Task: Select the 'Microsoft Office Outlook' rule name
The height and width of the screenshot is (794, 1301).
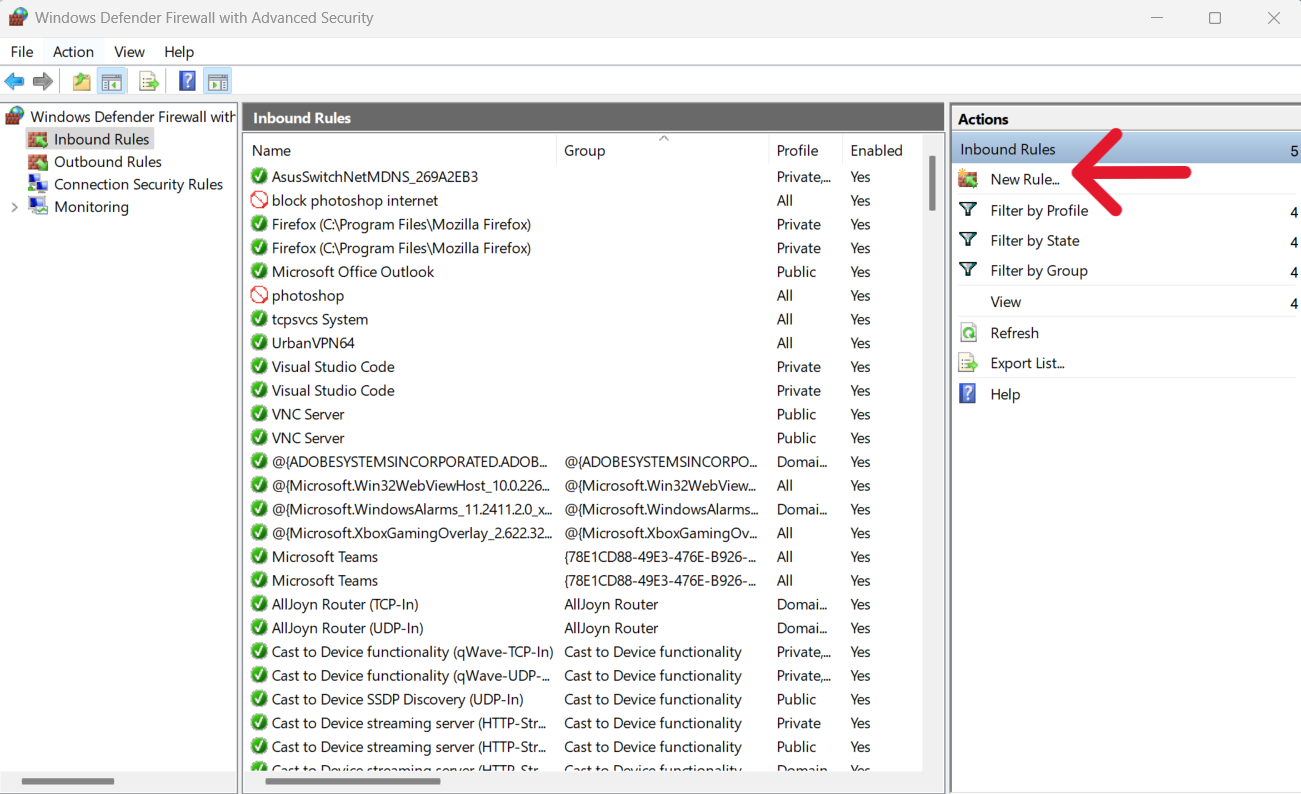Action: click(353, 272)
